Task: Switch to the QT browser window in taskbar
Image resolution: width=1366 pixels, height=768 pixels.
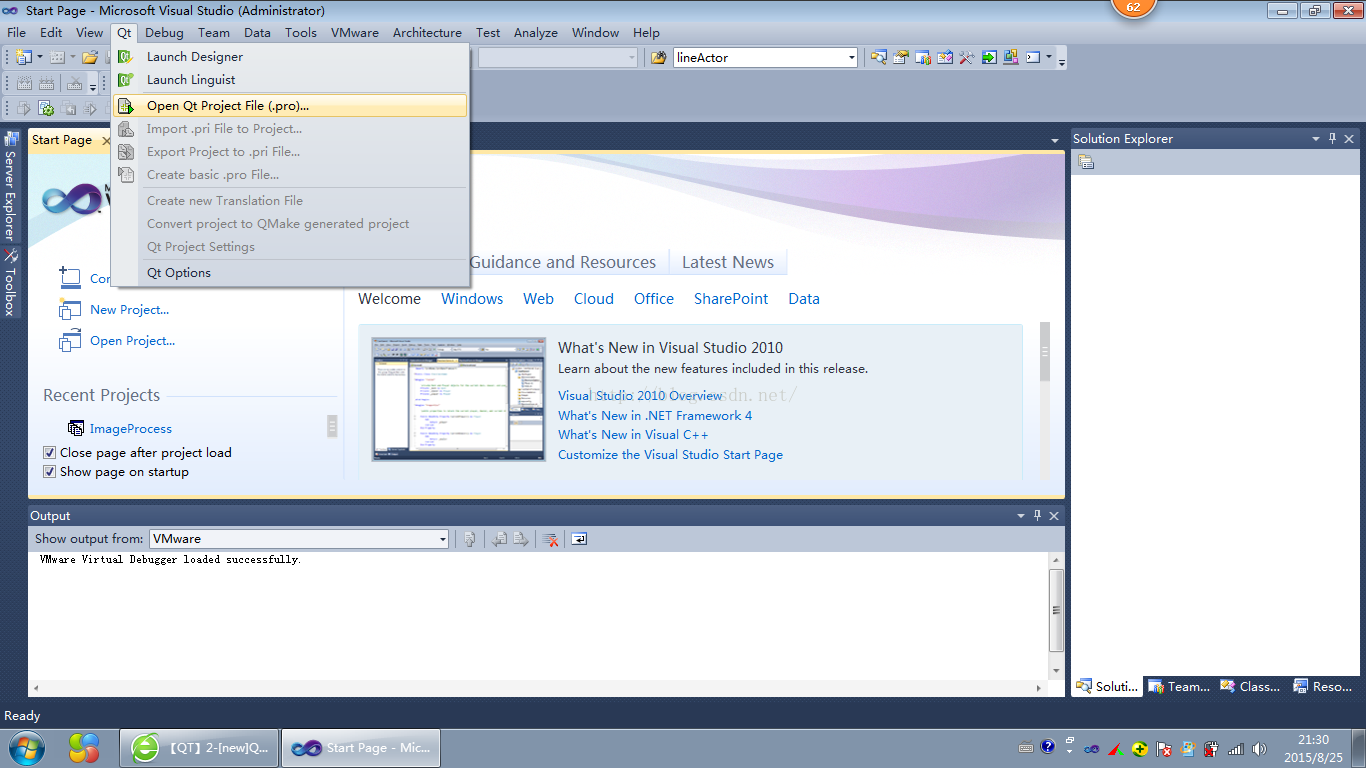Action: [200, 748]
